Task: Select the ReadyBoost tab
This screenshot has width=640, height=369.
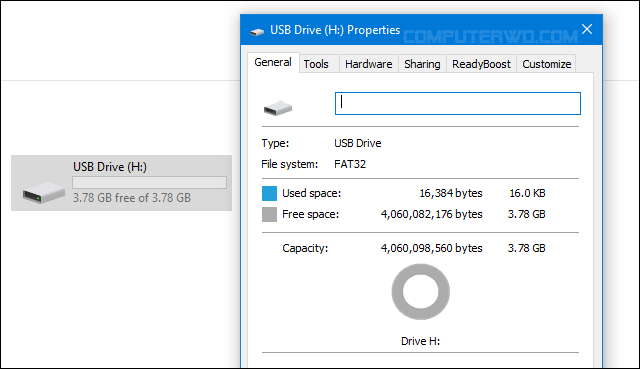Action: (481, 64)
